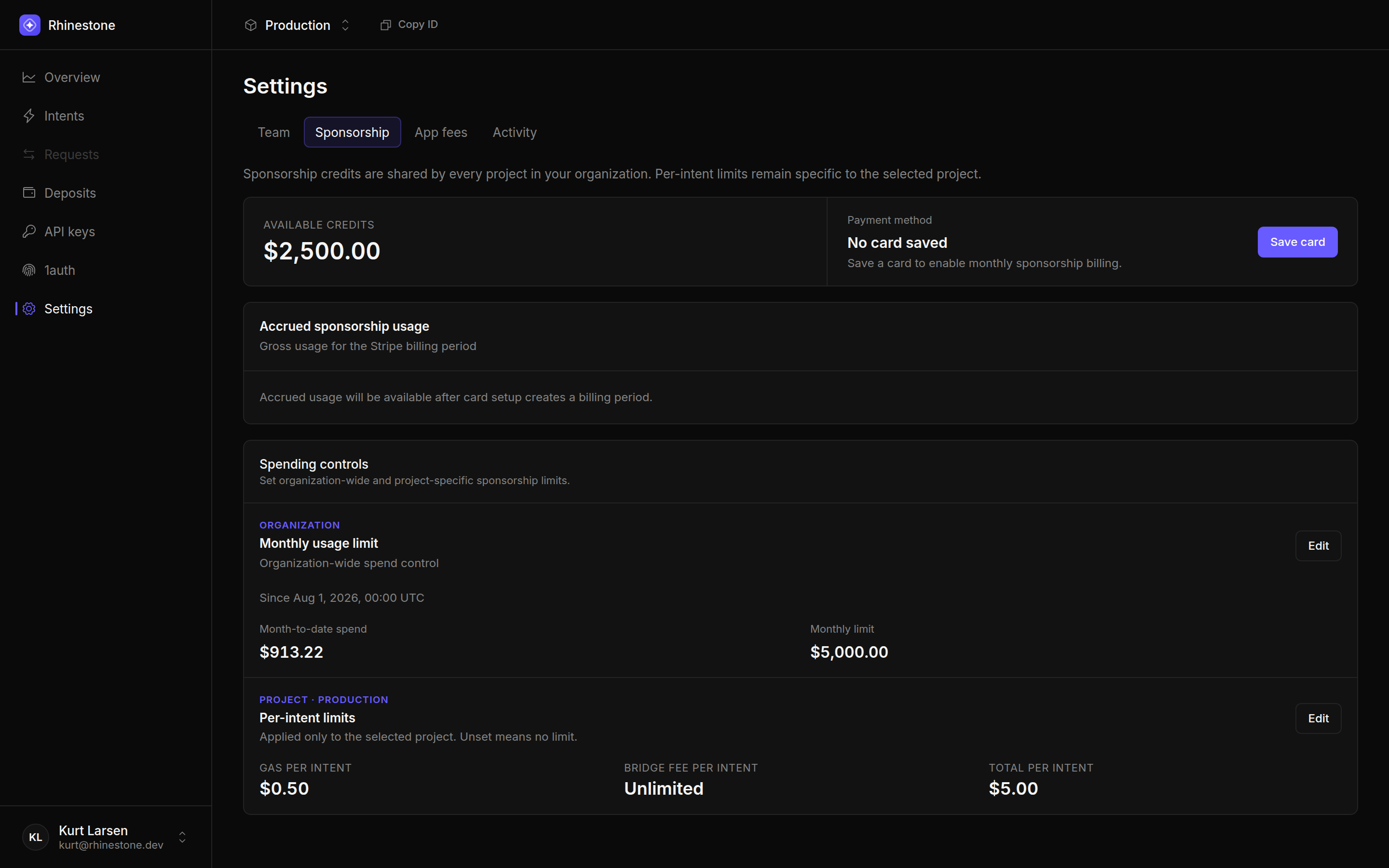Open Overview via its chart icon

tap(29, 78)
